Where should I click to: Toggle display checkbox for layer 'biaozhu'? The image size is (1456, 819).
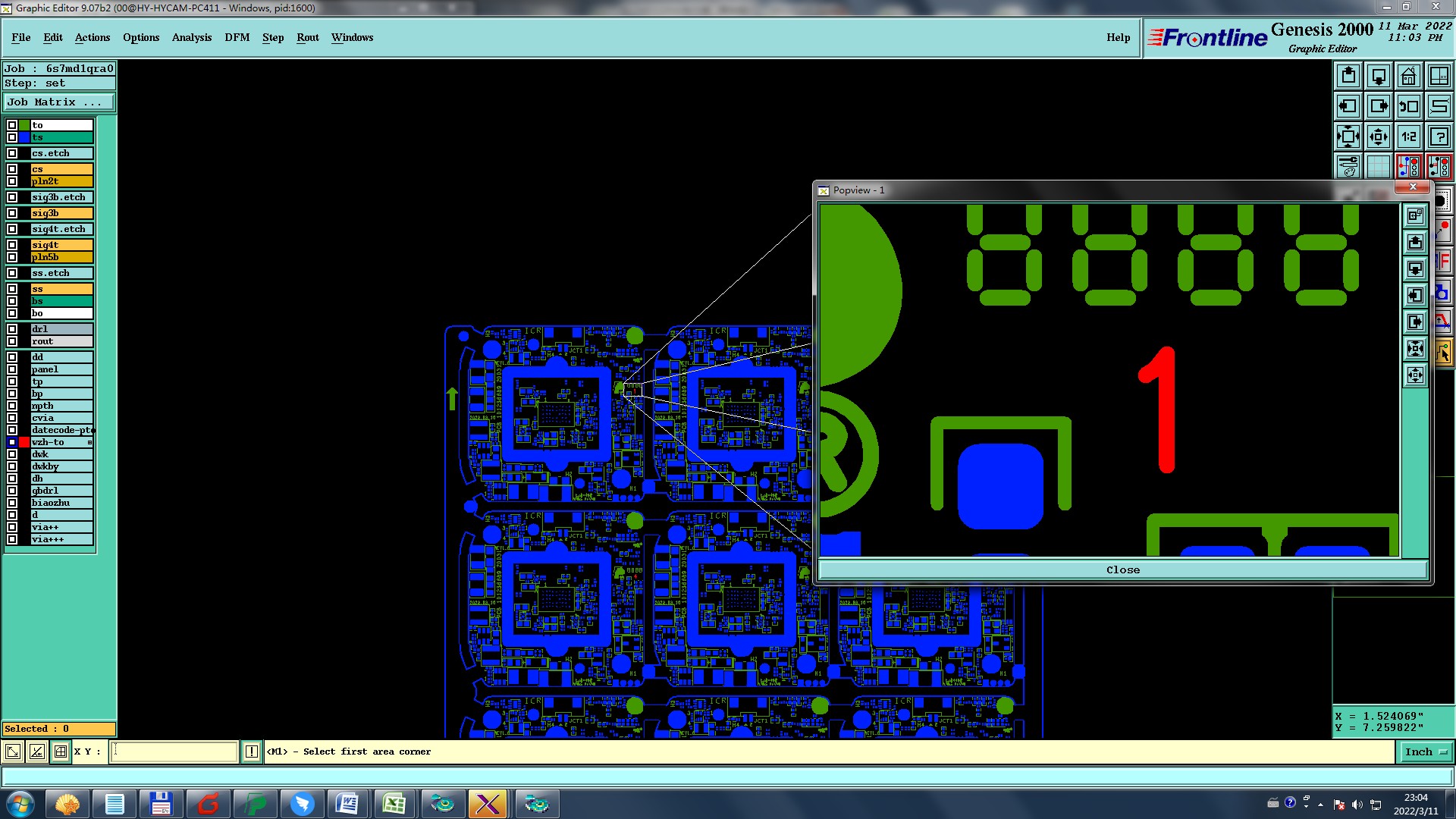pyautogui.click(x=12, y=503)
